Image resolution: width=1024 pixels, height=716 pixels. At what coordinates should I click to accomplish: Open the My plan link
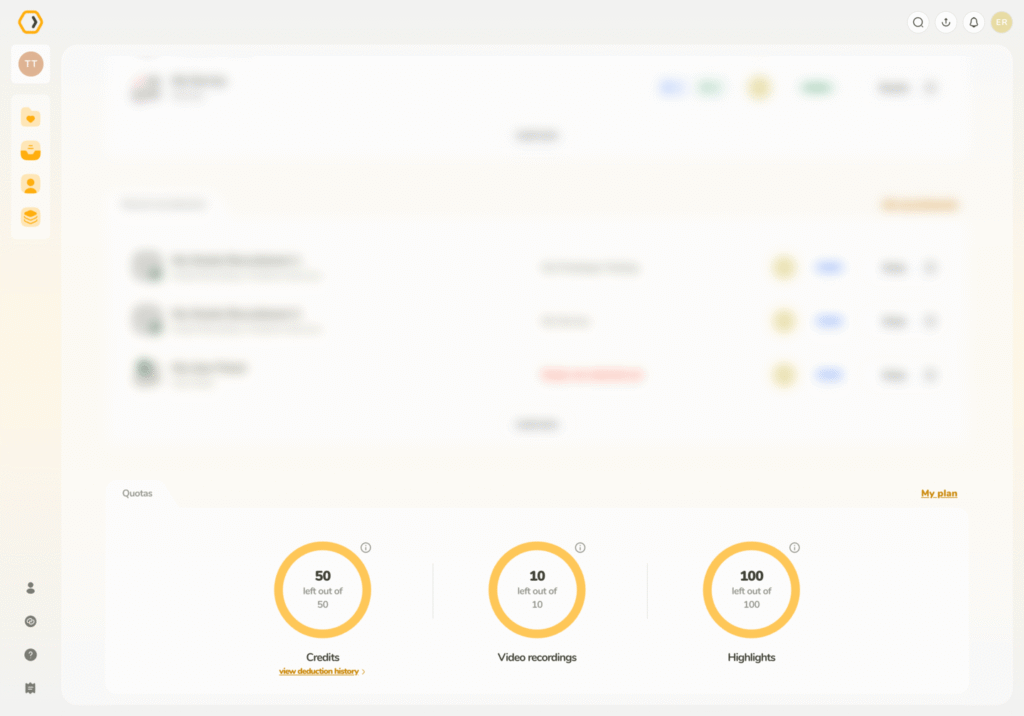coord(938,493)
